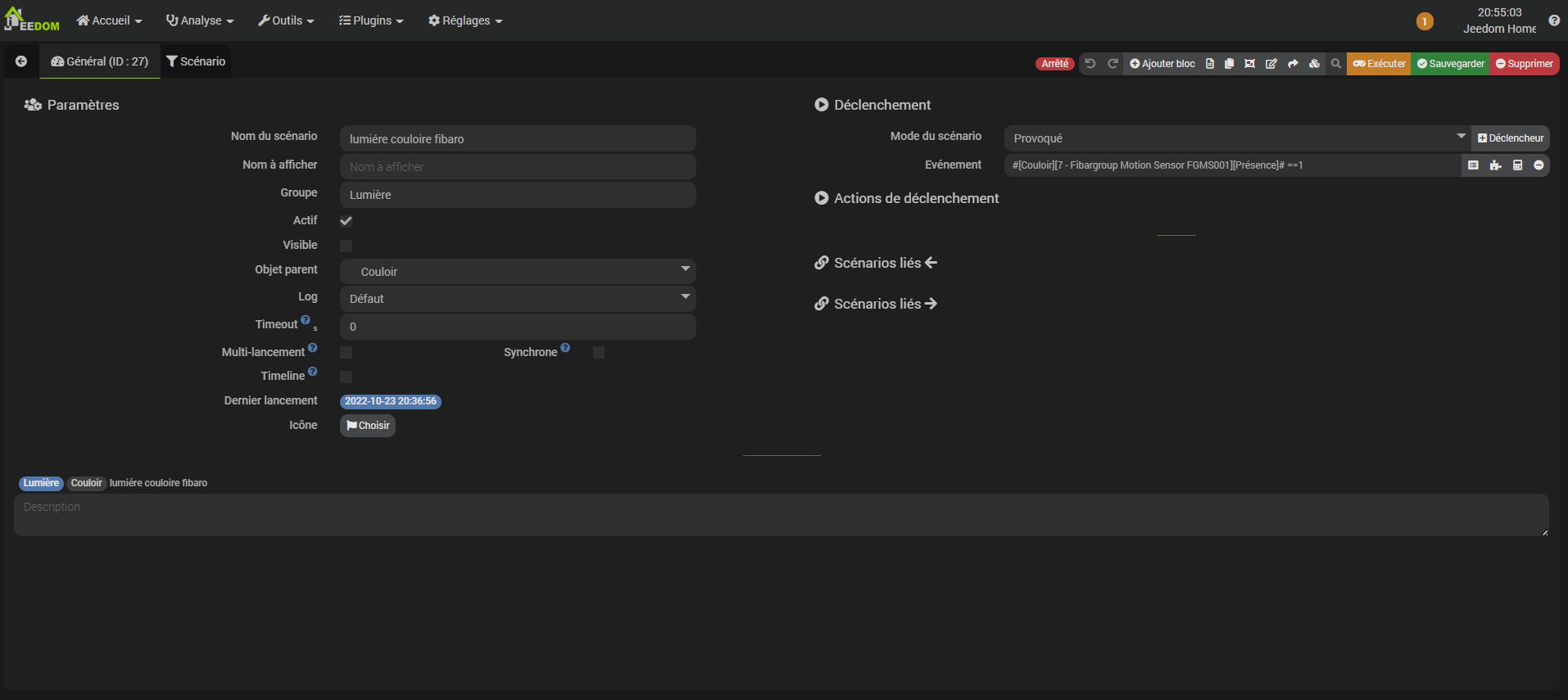Open the Réglages menu
This screenshot has height=700, width=1568.
(465, 20)
